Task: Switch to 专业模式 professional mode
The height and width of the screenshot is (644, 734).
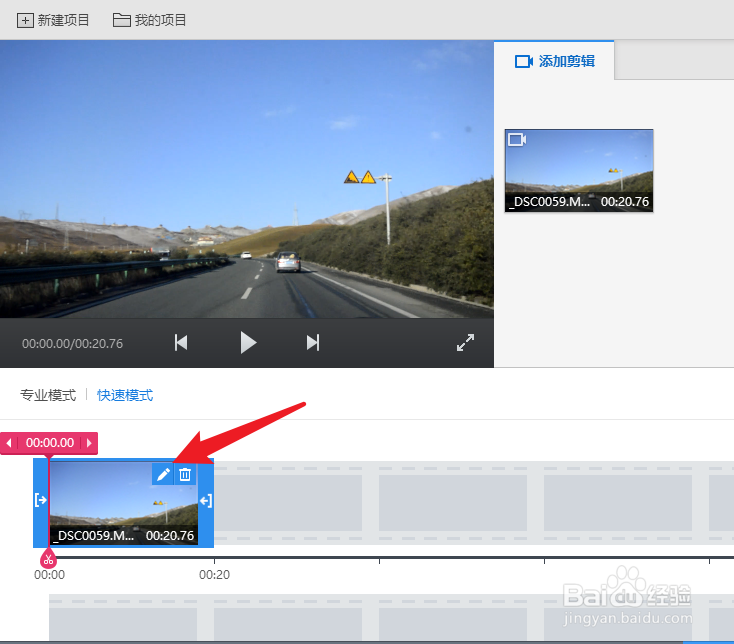Action: [x=48, y=395]
